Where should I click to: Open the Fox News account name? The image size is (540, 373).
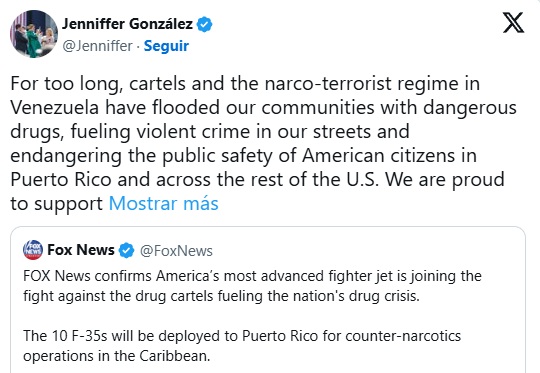click(81, 250)
